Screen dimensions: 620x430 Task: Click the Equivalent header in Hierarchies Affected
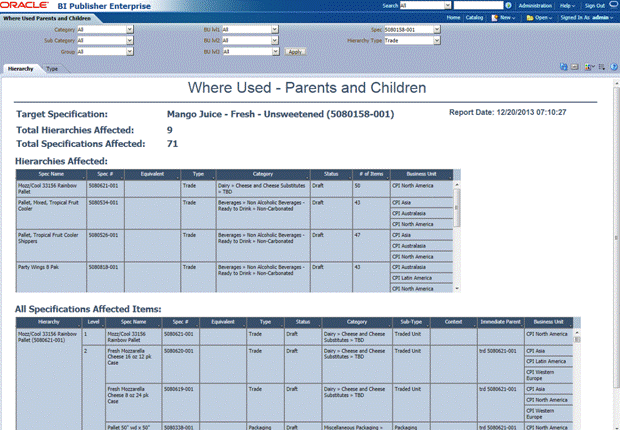coord(152,174)
